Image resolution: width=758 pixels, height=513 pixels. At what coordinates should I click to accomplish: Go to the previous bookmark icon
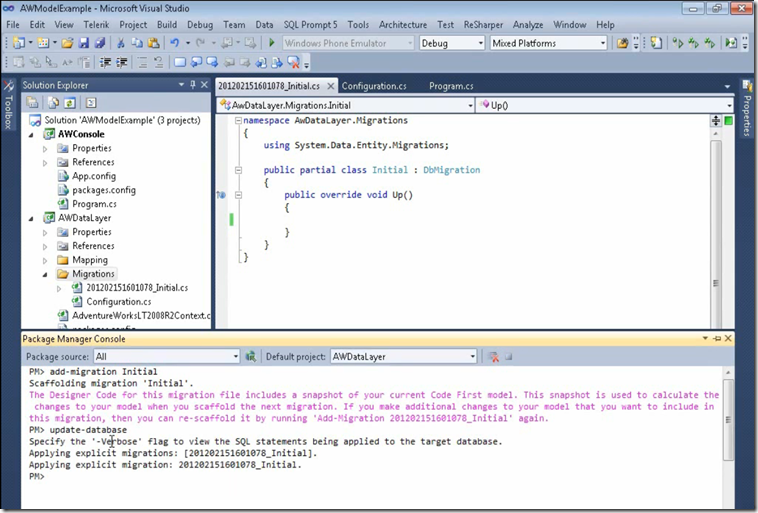pos(196,62)
